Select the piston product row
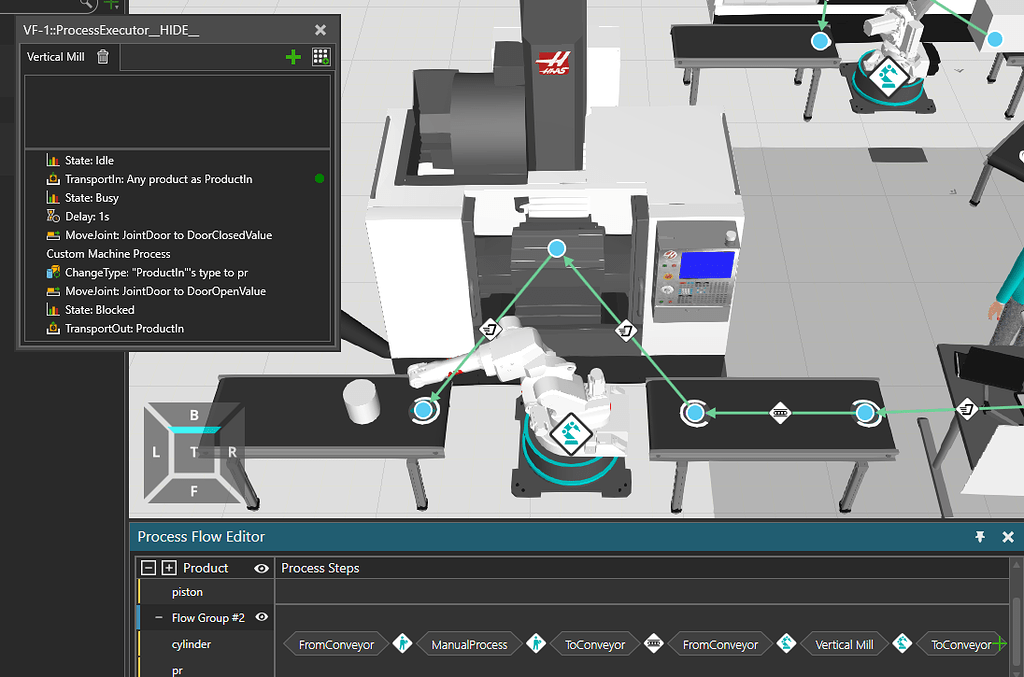This screenshot has height=677, width=1024. [205, 592]
